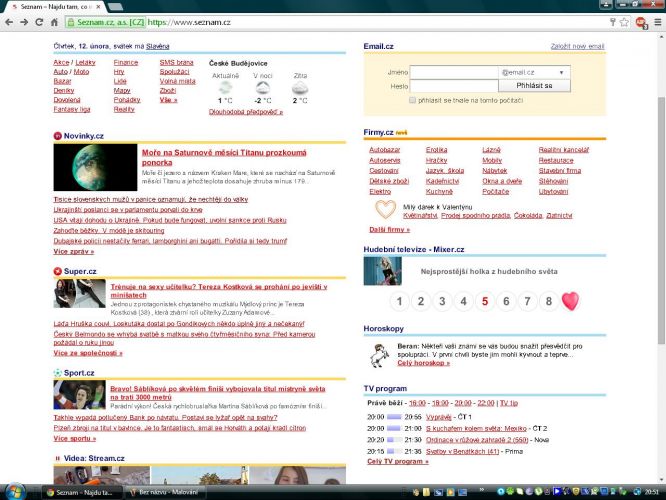Open the Mapy service link
This screenshot has width=666, height=500.
click(x=122, y=90)
